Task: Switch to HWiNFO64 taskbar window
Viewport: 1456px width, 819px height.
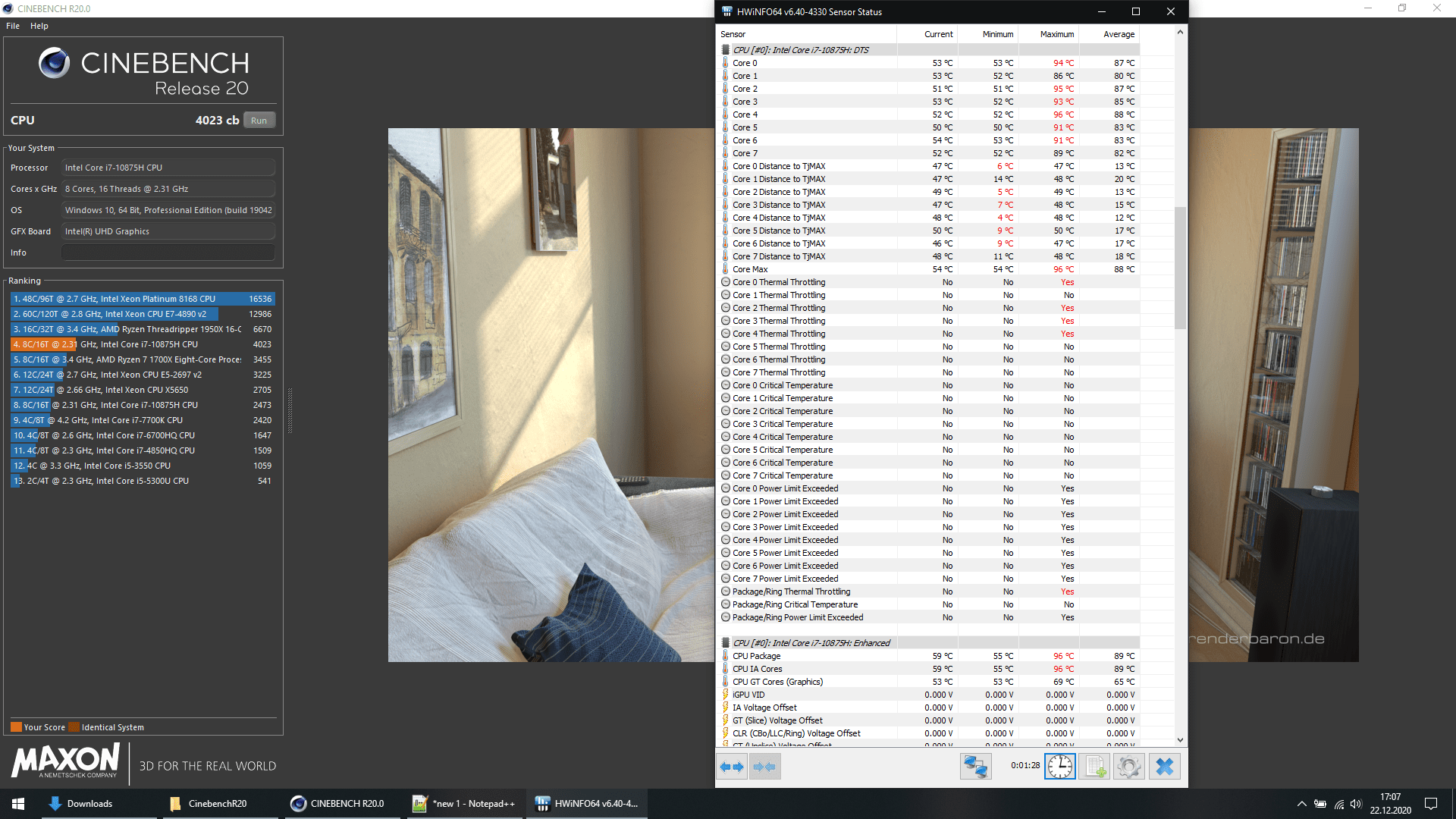Action: pos(588,804)
